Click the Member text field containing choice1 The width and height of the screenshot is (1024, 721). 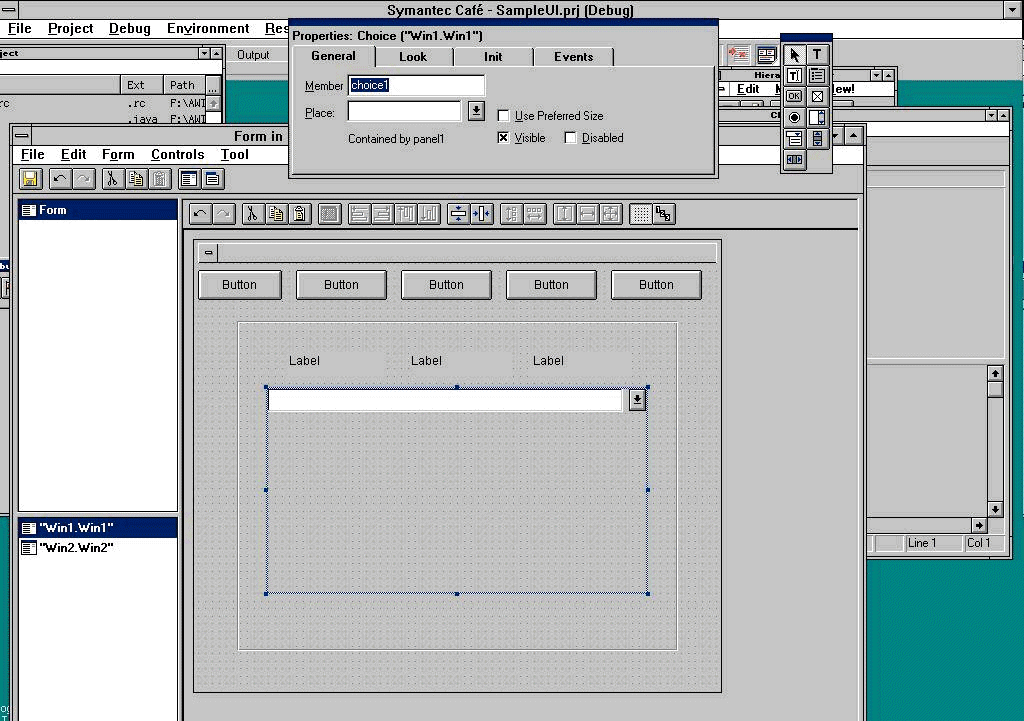(x=416, y=86)
